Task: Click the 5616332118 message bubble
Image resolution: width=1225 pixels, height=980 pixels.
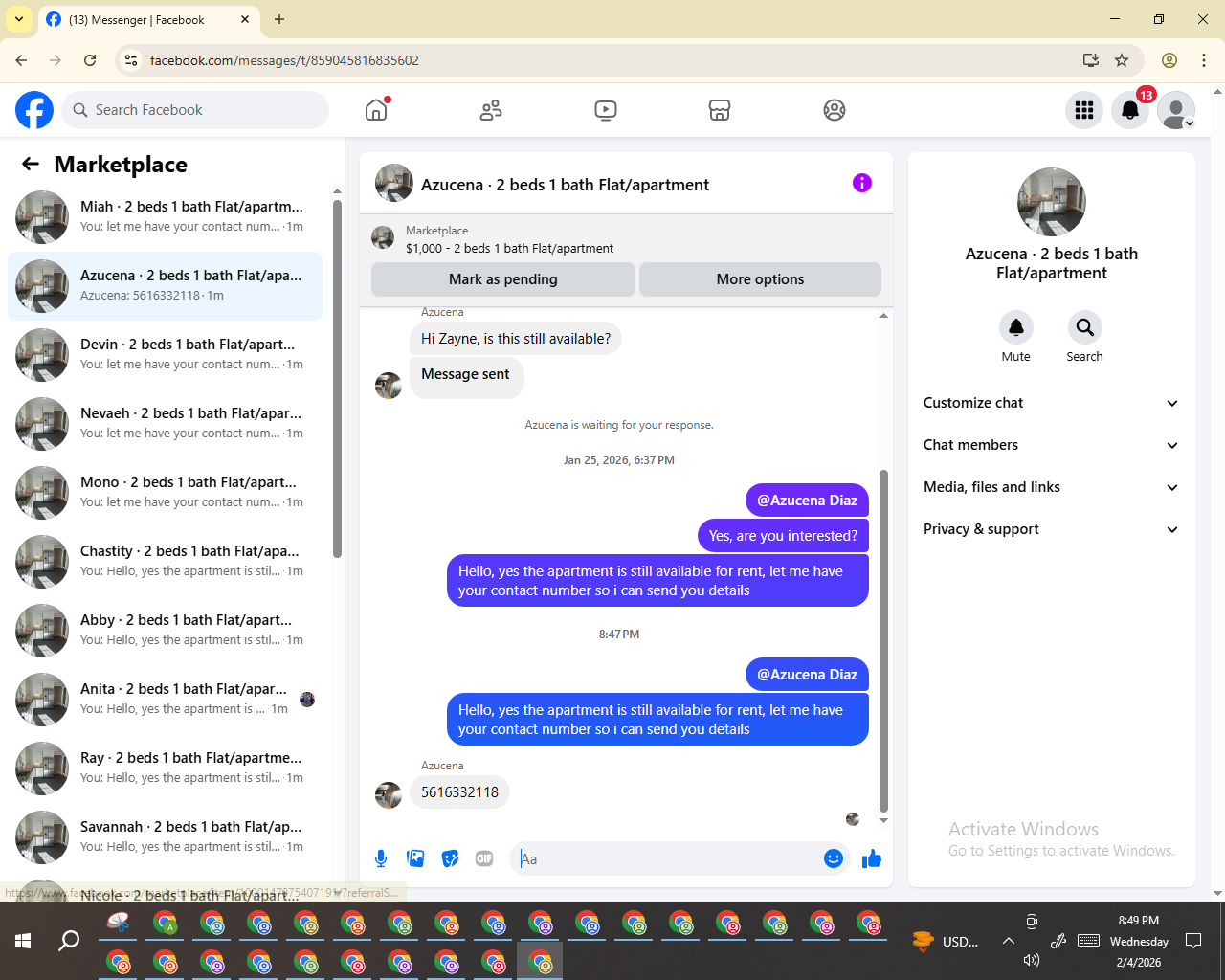Action: point(459,792)
